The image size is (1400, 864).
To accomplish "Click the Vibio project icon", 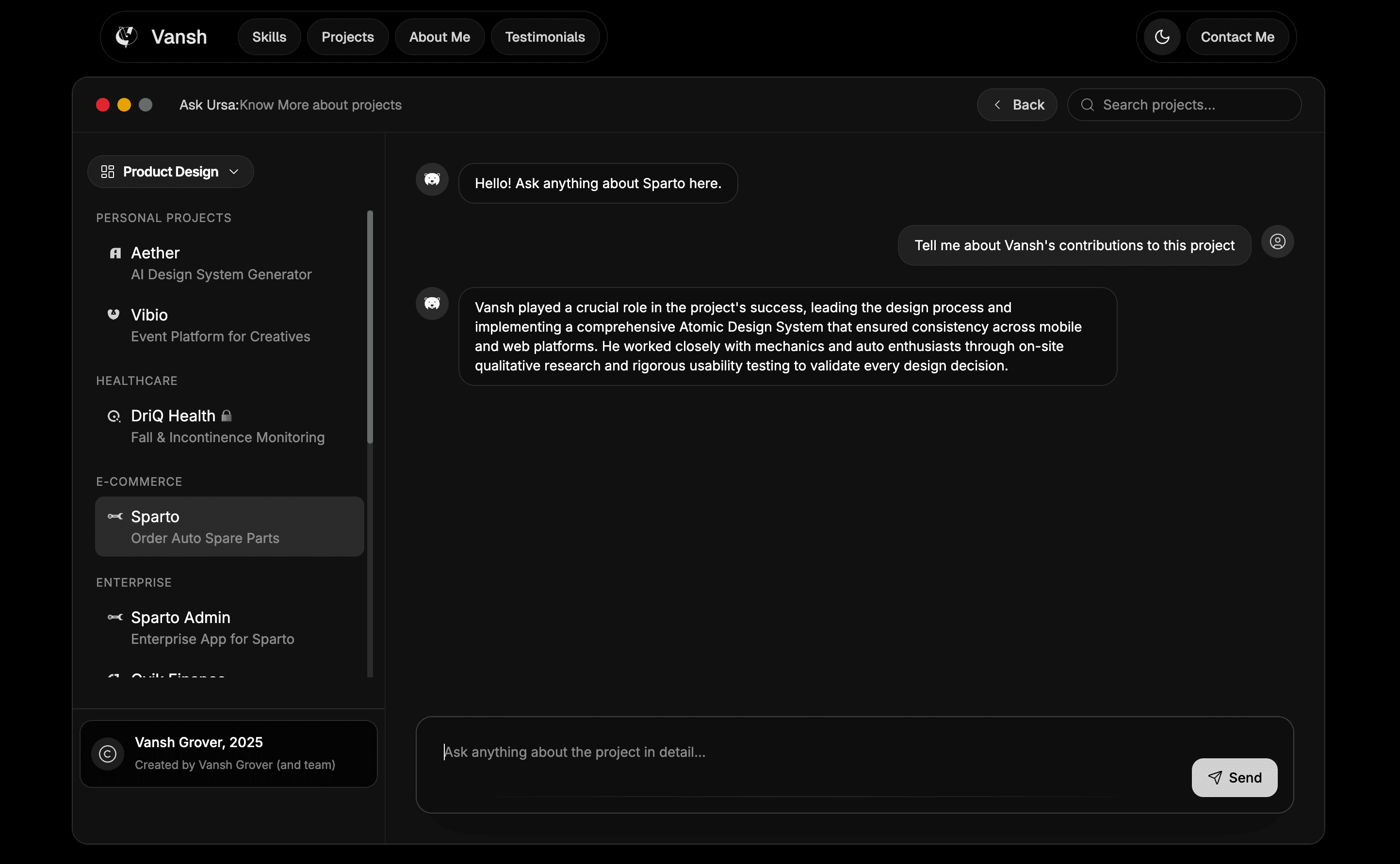I will pyautogui.click(x=114, y=314).
